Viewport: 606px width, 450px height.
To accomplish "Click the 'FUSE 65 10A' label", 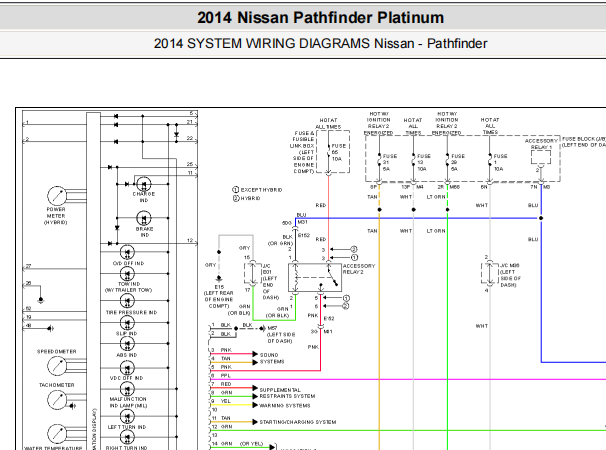I will tap(339, 152).
